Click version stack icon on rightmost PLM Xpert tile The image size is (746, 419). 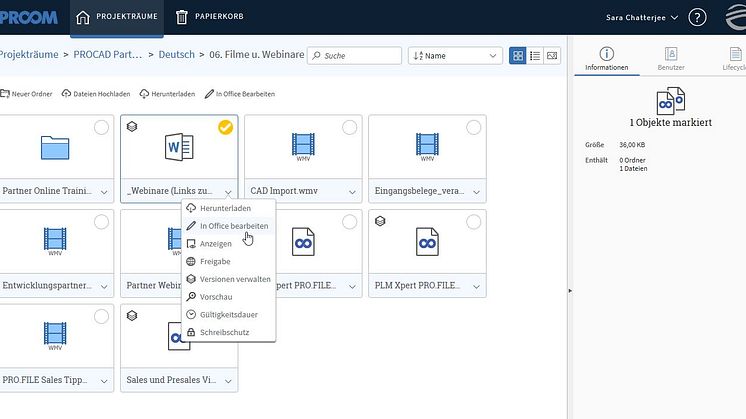point(380,221)
